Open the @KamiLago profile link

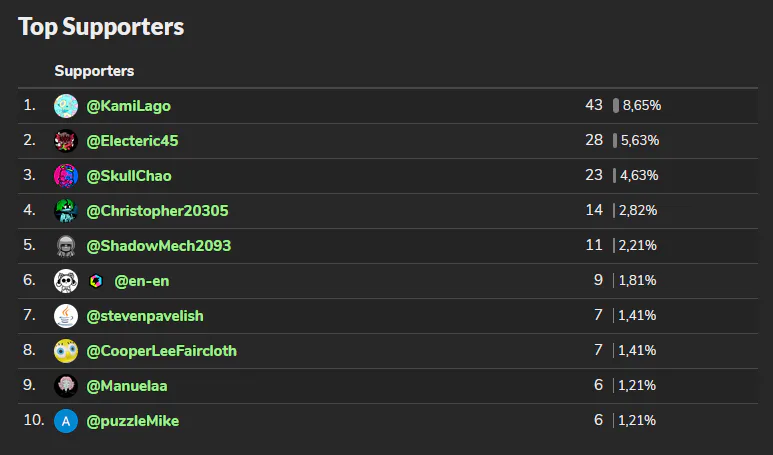129,106
